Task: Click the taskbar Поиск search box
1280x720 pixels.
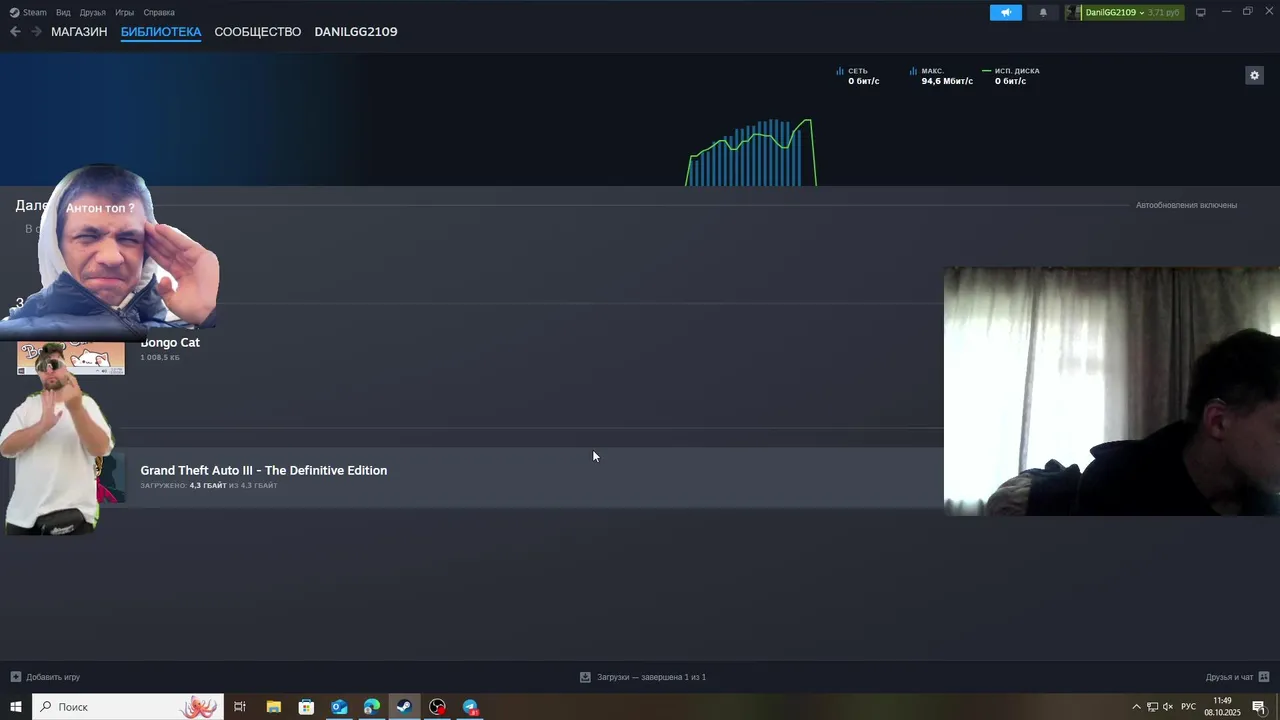Action: tap(128, 707)
